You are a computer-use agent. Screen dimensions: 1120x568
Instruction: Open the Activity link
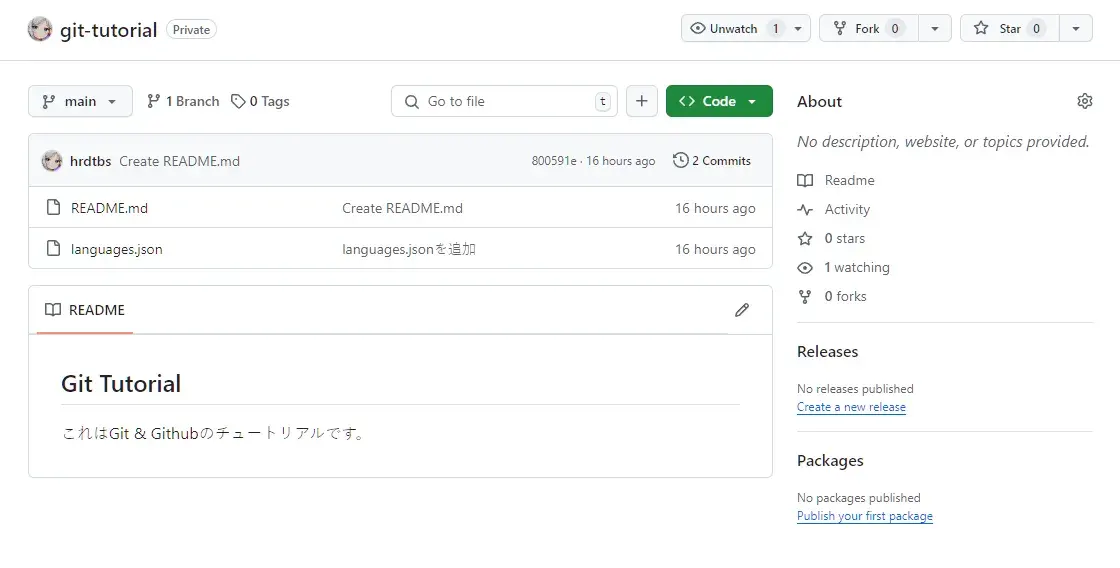pos(834,209)
